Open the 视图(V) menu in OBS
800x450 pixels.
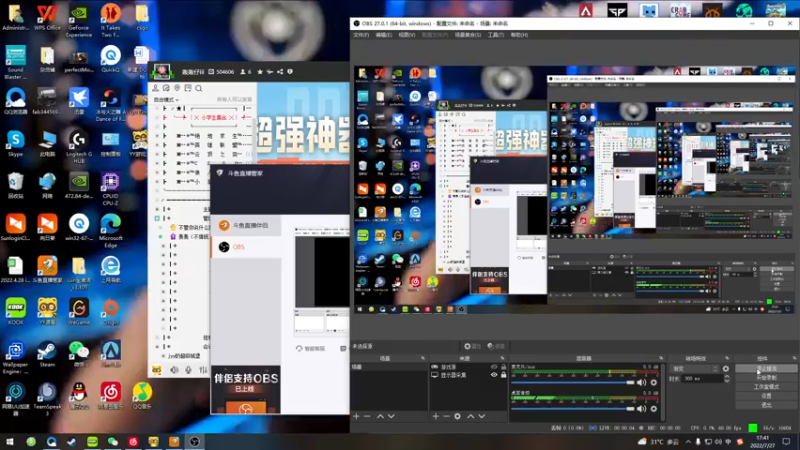coord(407,35)
